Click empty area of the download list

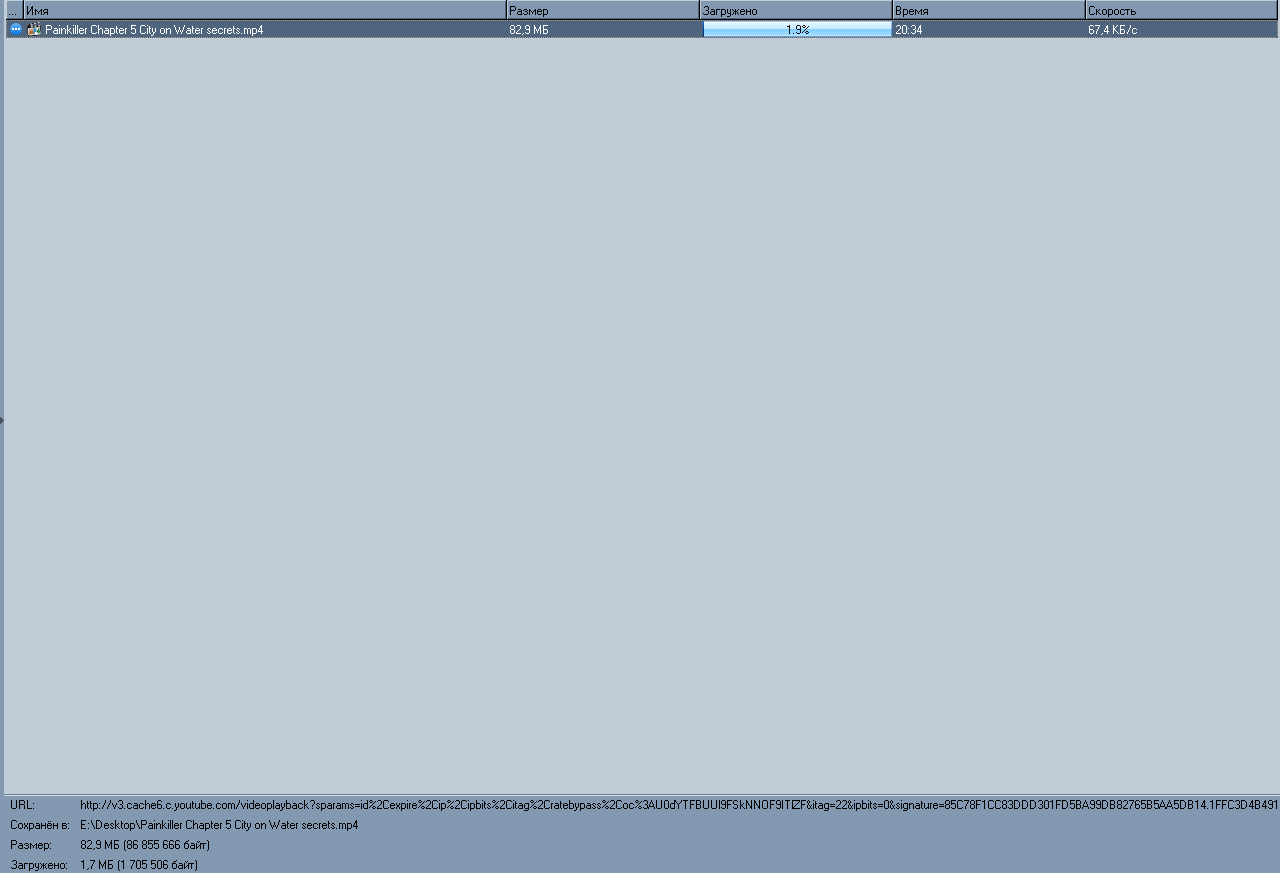(640, 400)
